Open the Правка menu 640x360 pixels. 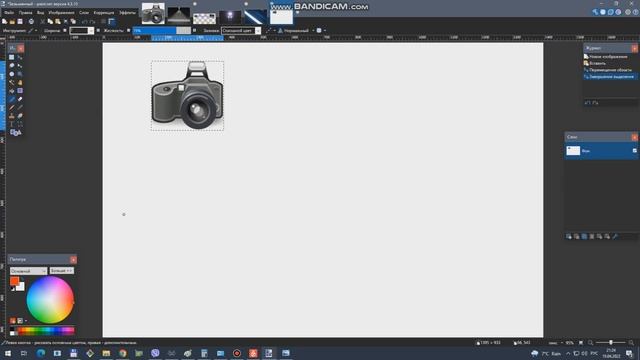pos(25,13)
